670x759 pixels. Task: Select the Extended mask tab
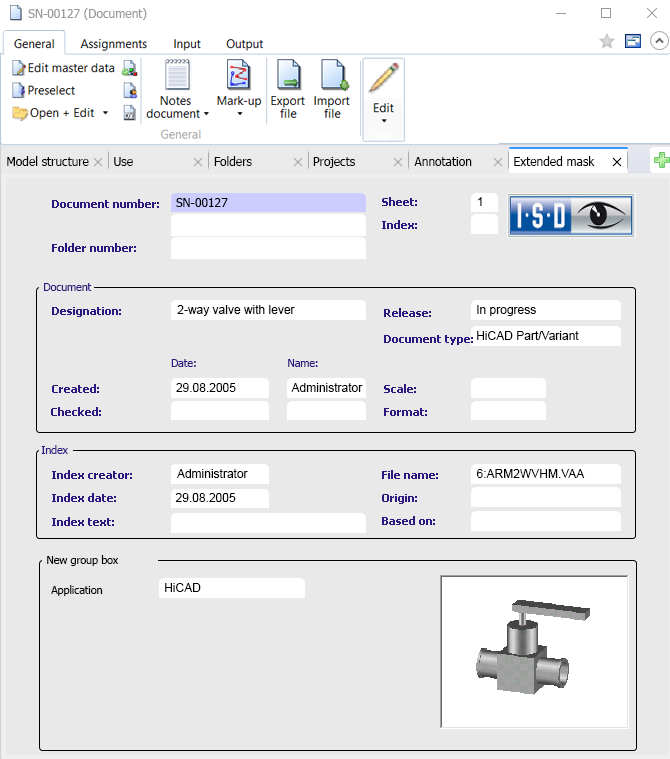click(553, 162)
